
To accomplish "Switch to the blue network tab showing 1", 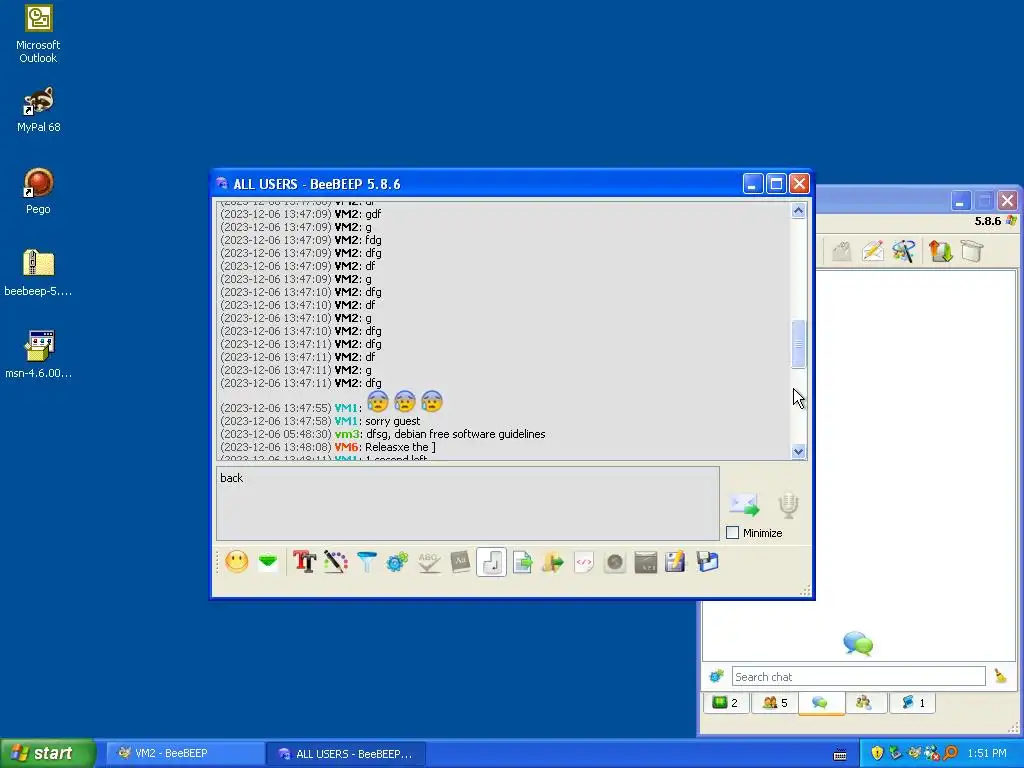I will 912,703.
